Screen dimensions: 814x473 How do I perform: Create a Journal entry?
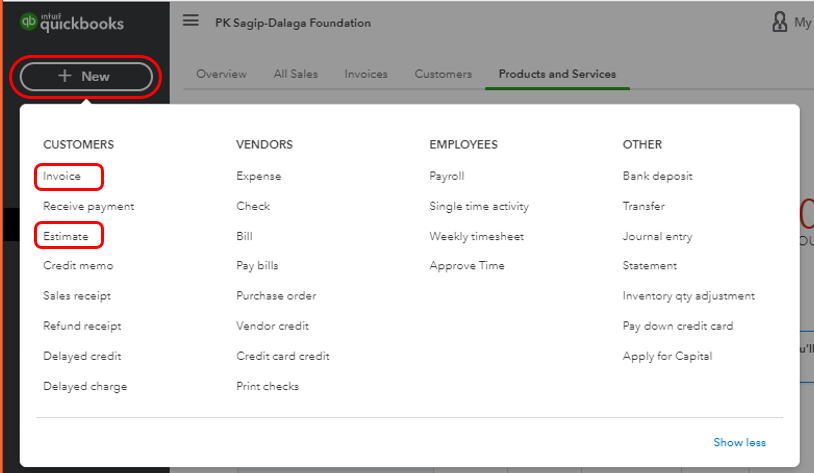pyautogui.click(x=657, y=236)
